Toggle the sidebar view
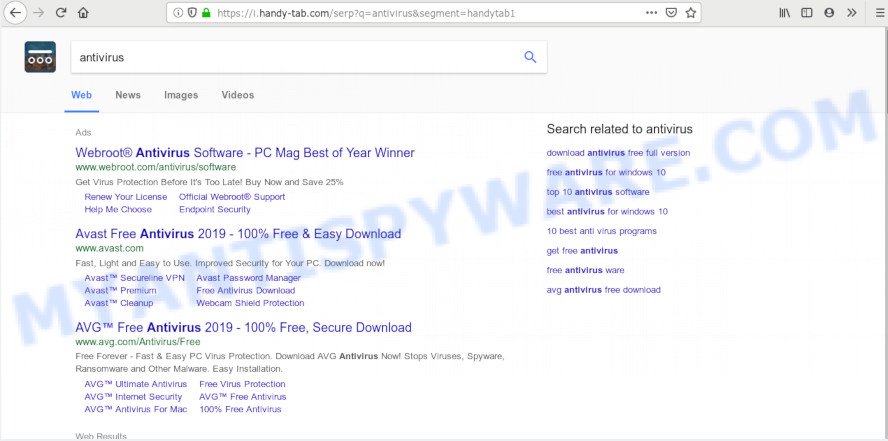888x441 pixels. pyautogui.click(x=806, y=12)
